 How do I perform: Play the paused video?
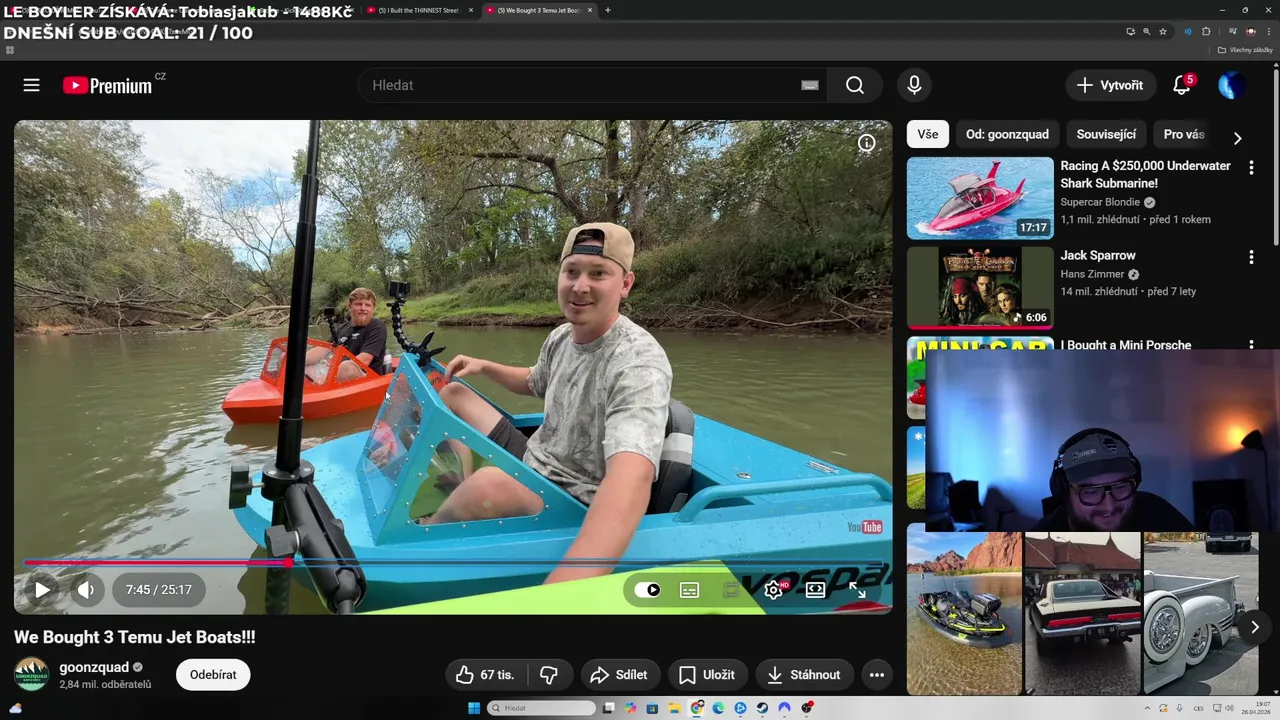tap(42, 590)
